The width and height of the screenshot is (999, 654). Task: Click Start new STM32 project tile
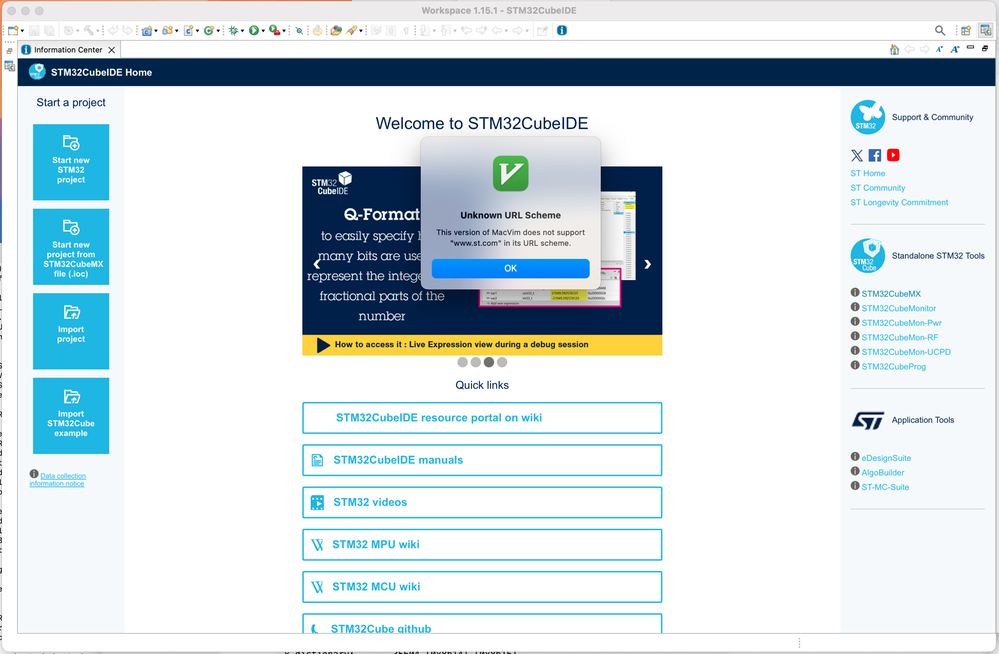pos(71,162)
